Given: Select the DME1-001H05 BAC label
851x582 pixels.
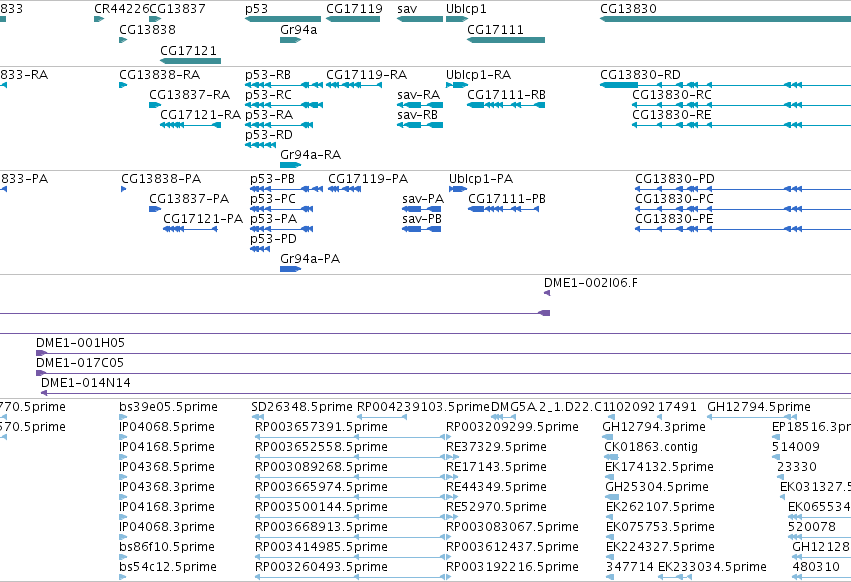Looking at the screenshot, I should click(80, 343).
